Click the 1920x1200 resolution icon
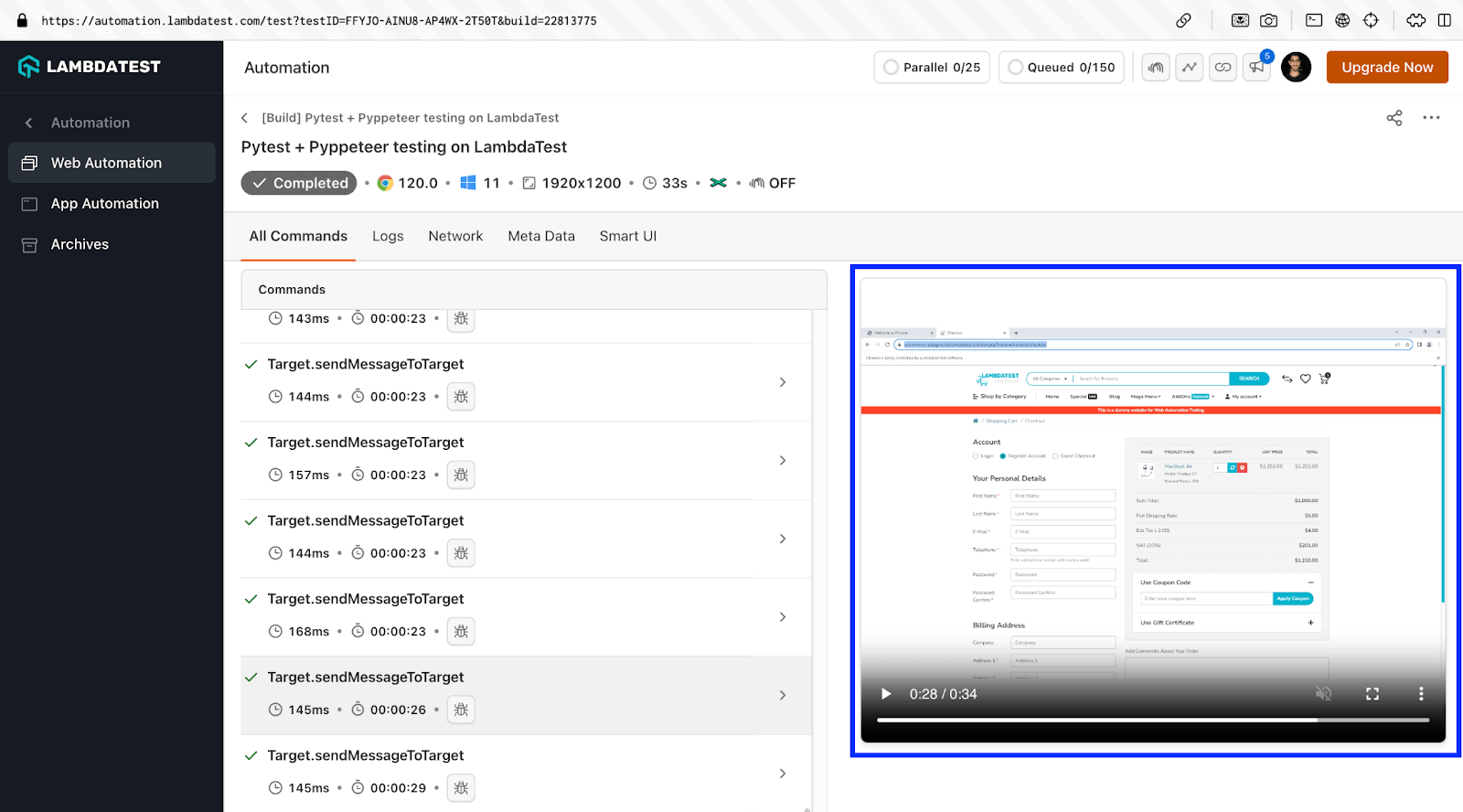Screen dimensions: 1463x812 (x=529, y=183)
